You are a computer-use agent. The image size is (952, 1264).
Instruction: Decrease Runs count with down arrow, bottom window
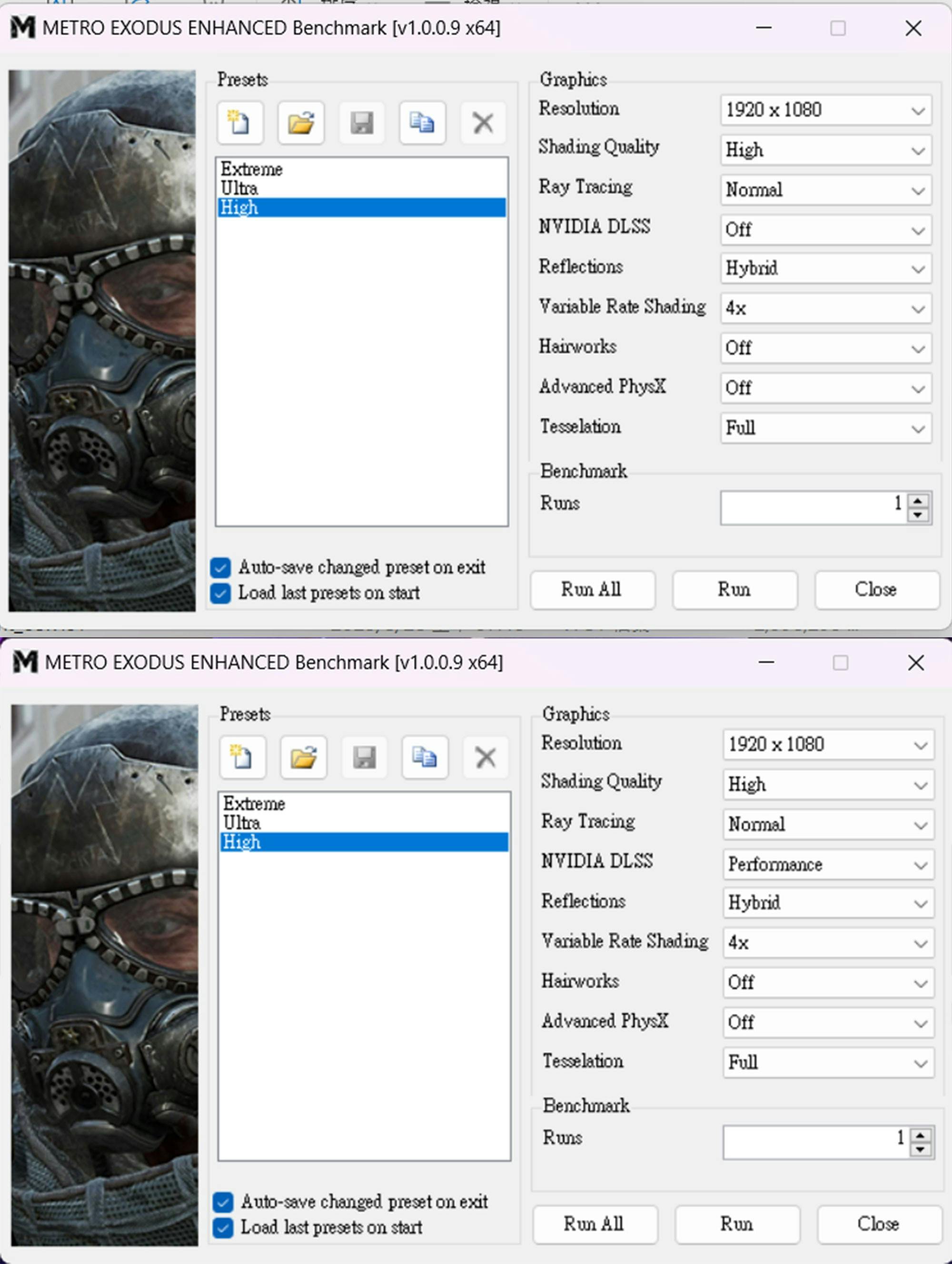coord(921,1149)
